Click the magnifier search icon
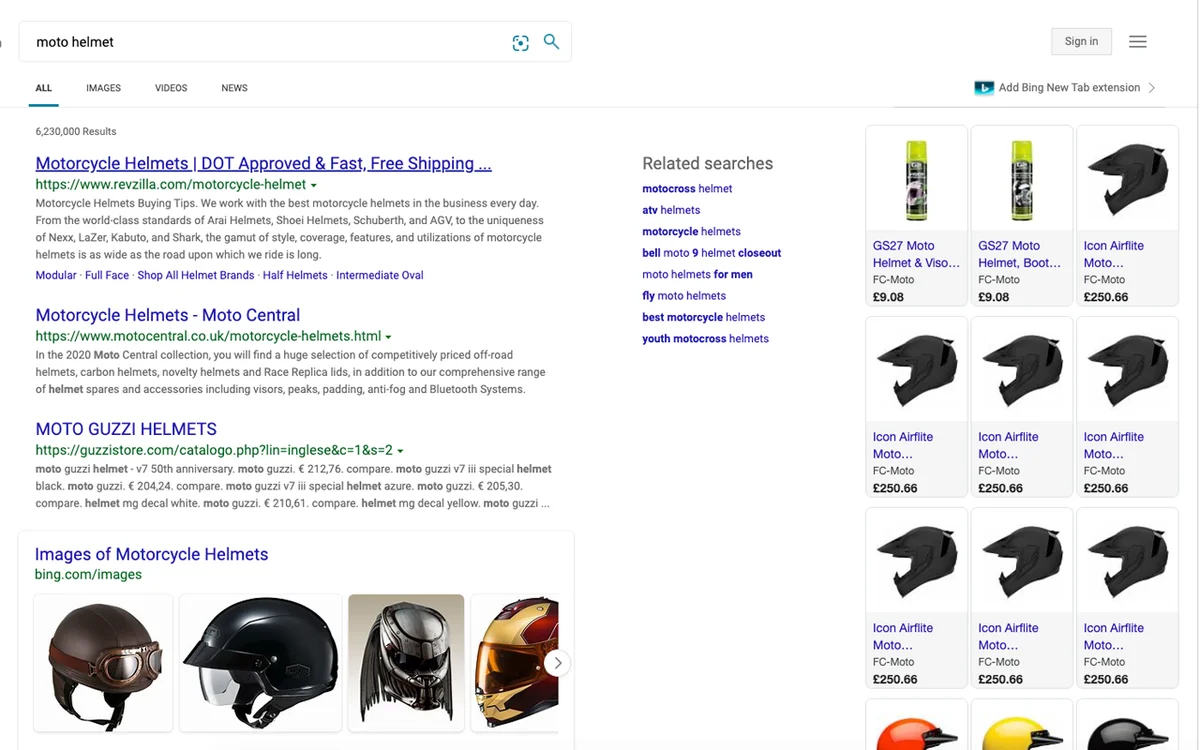This screenshot has height=750, width=1200. (x=551, y=42)
